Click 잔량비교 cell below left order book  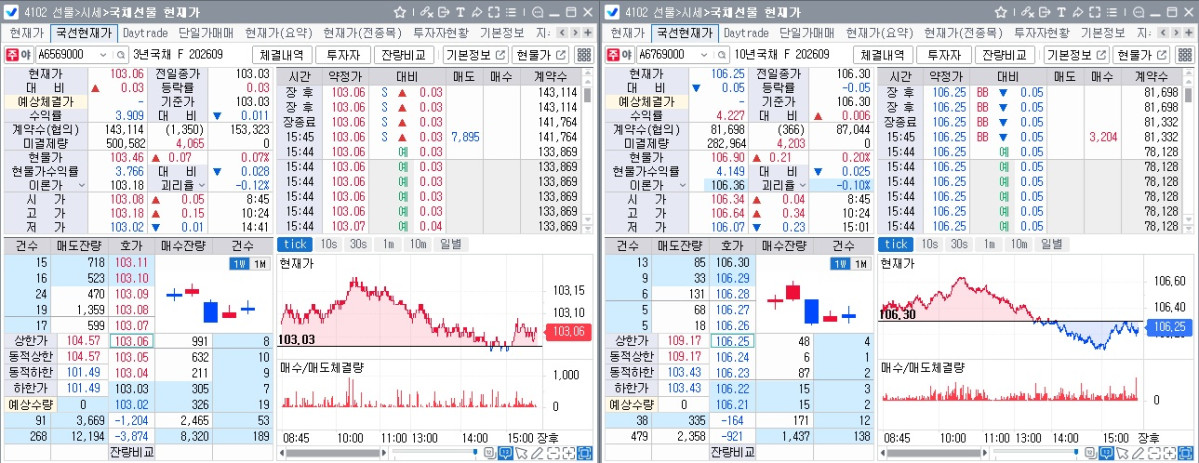tap(133, 452)
